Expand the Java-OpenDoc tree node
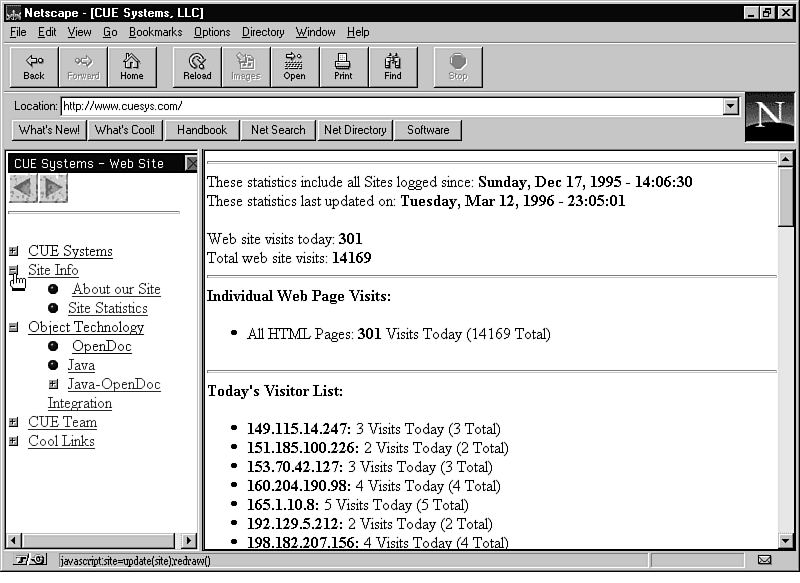 point(53,385)
